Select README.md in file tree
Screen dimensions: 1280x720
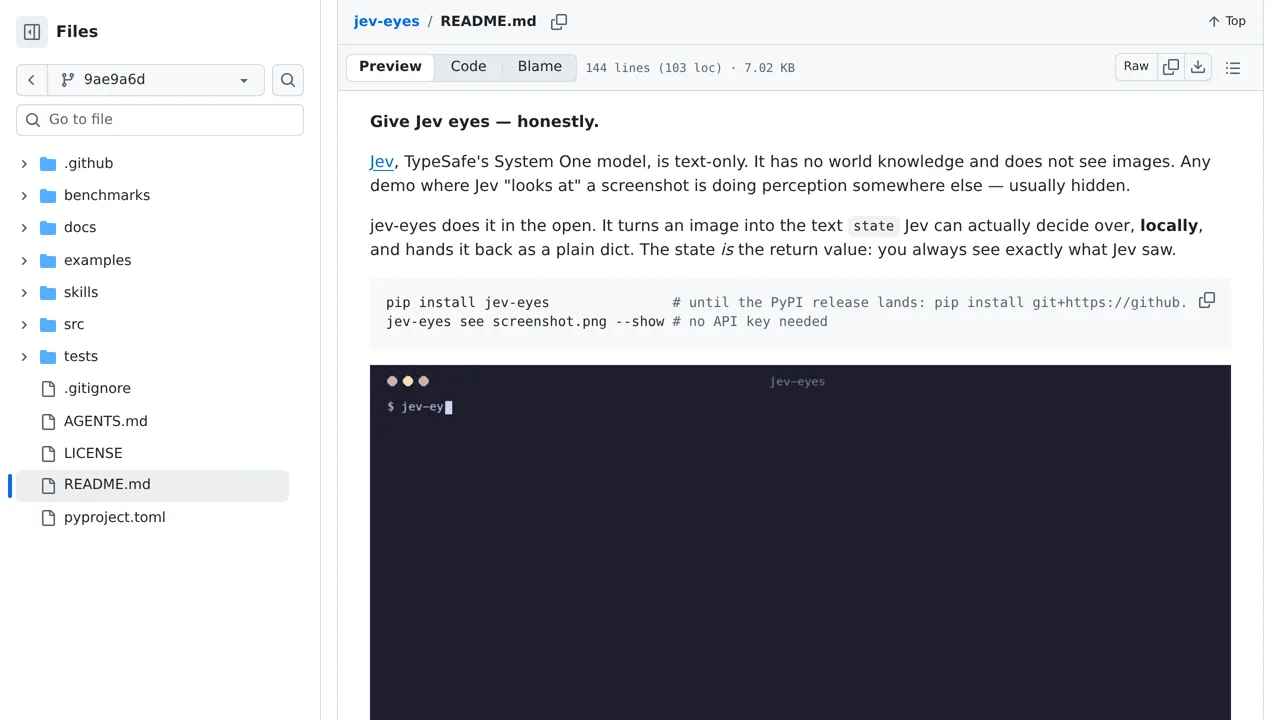tap(152, 485)
